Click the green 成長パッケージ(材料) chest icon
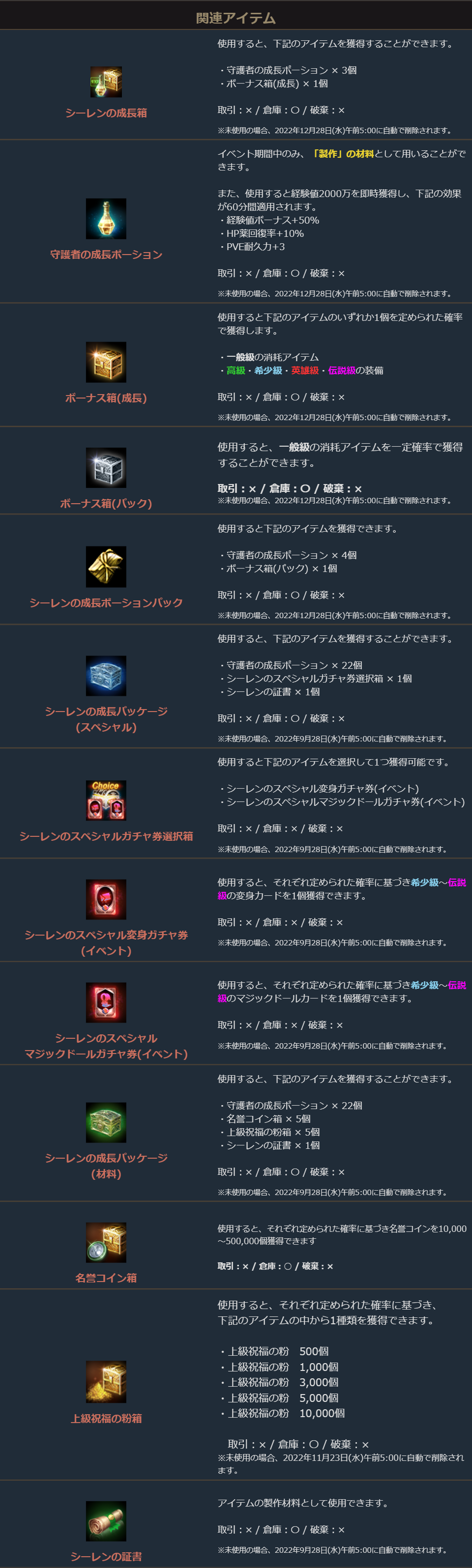 106,1122
